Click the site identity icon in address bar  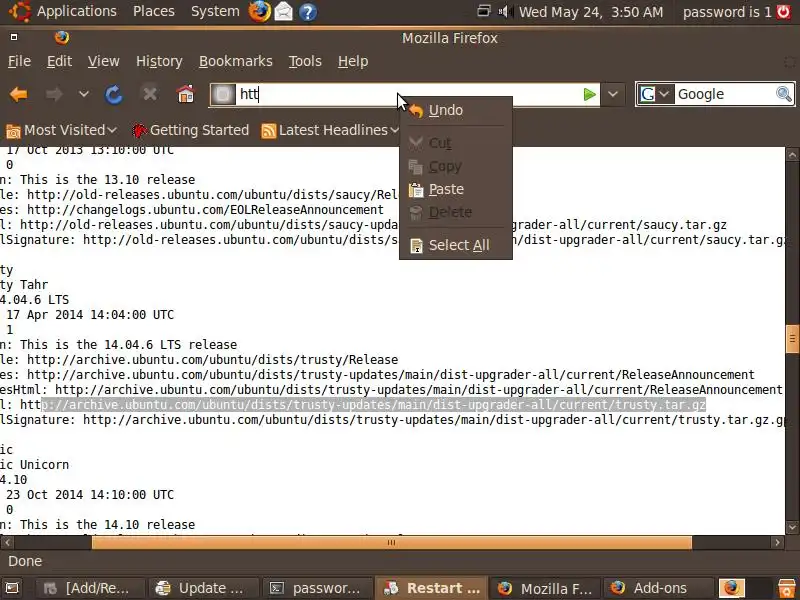click(x=223, y=94)
